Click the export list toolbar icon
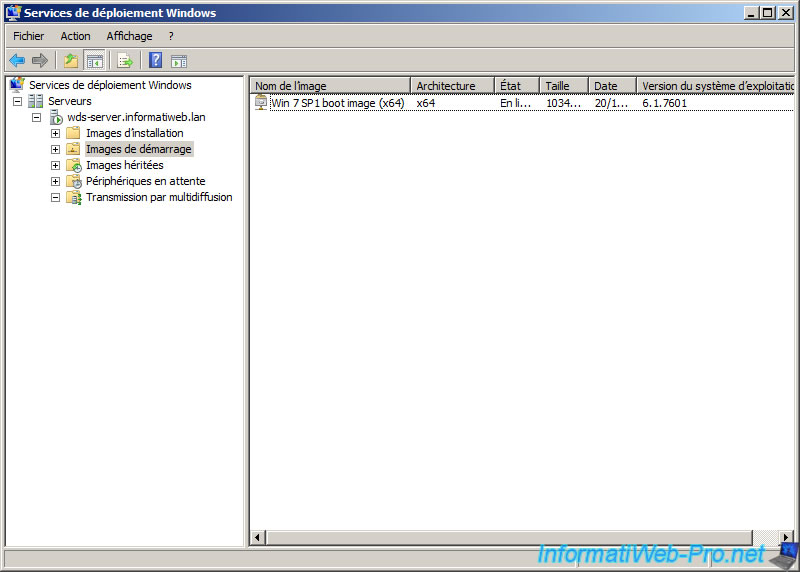Viewport: 800px width, 572px height. (x=125, y=61)
